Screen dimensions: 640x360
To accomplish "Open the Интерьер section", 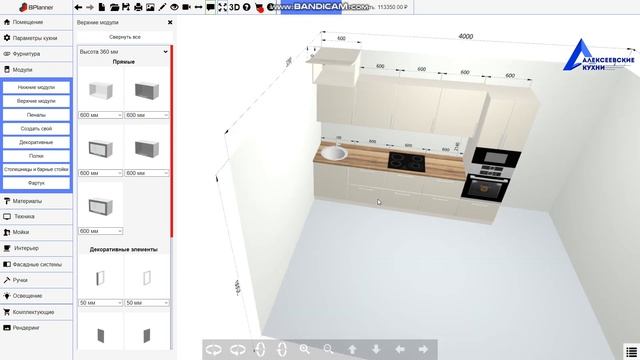I will click(36, 248).
